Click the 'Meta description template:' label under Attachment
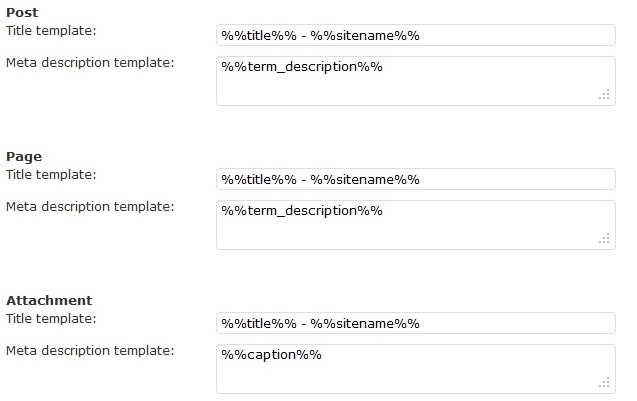The height and width of the screenshot is (401, 637). 90,350
